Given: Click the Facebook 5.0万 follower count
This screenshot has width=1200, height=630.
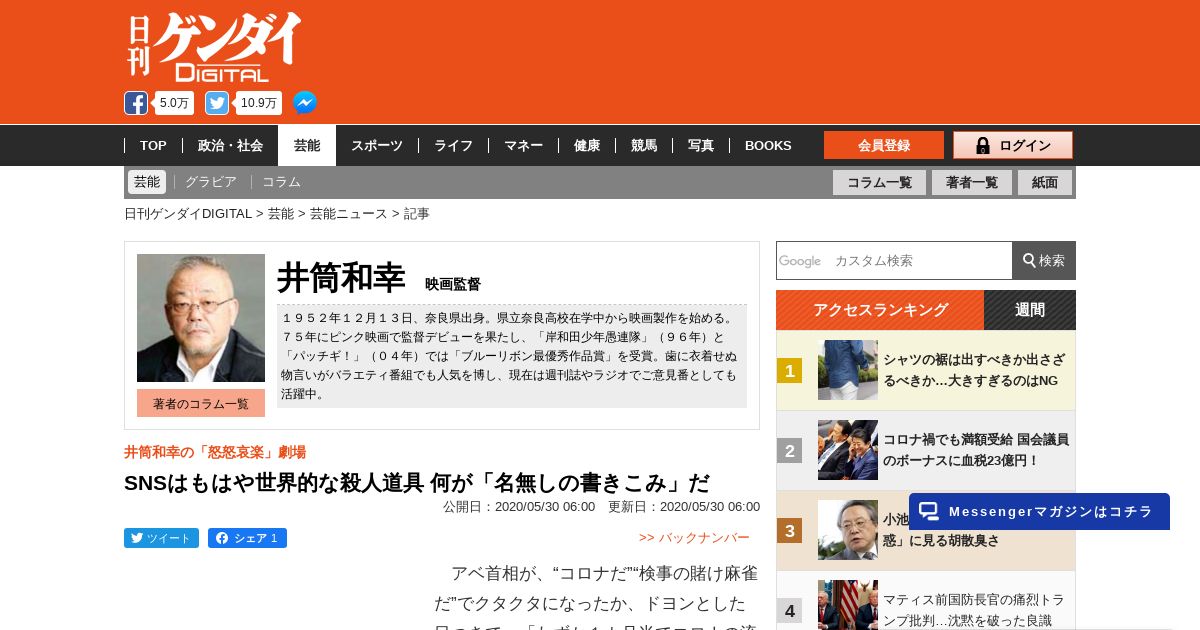Looking at the screenshot, I should click(x=174, y=103).
